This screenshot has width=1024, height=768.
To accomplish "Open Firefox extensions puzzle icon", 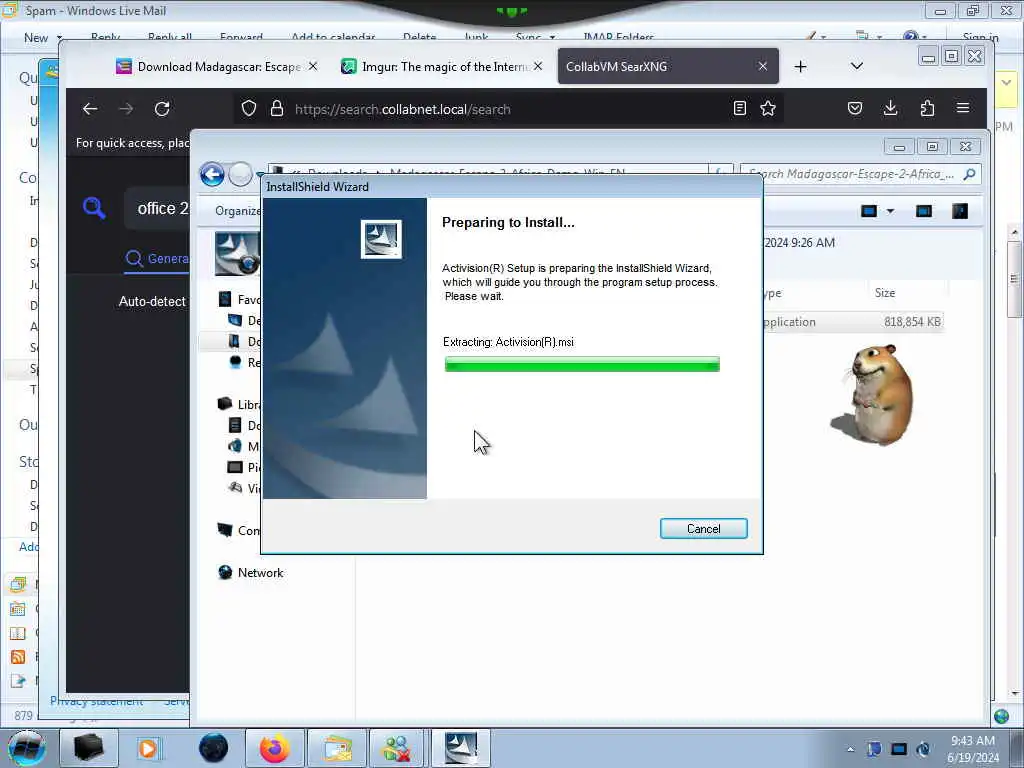I will [927, 108].
